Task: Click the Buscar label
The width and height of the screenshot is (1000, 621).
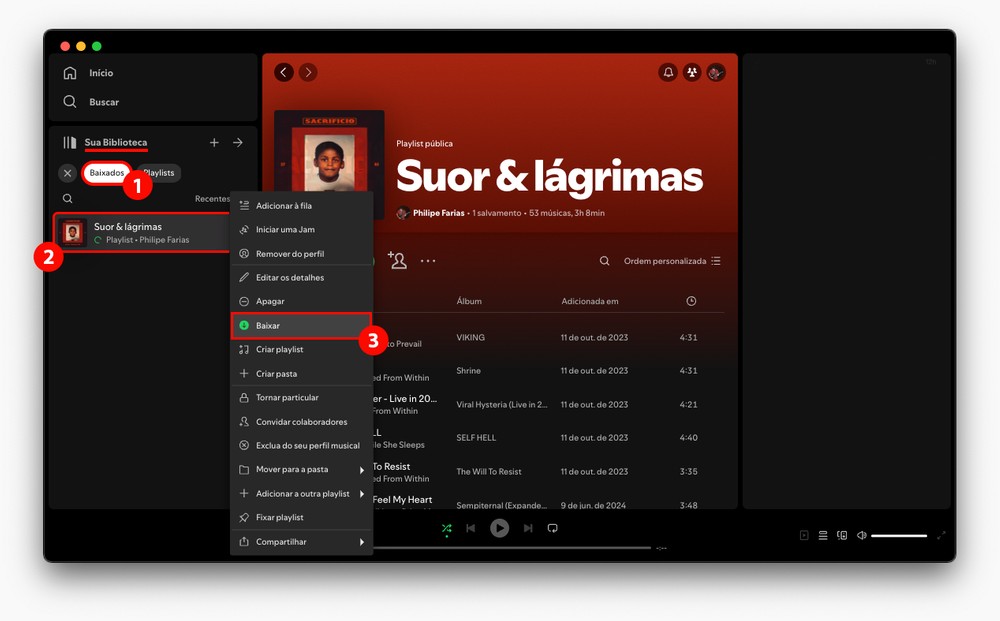Action: [x=104, y=102]
